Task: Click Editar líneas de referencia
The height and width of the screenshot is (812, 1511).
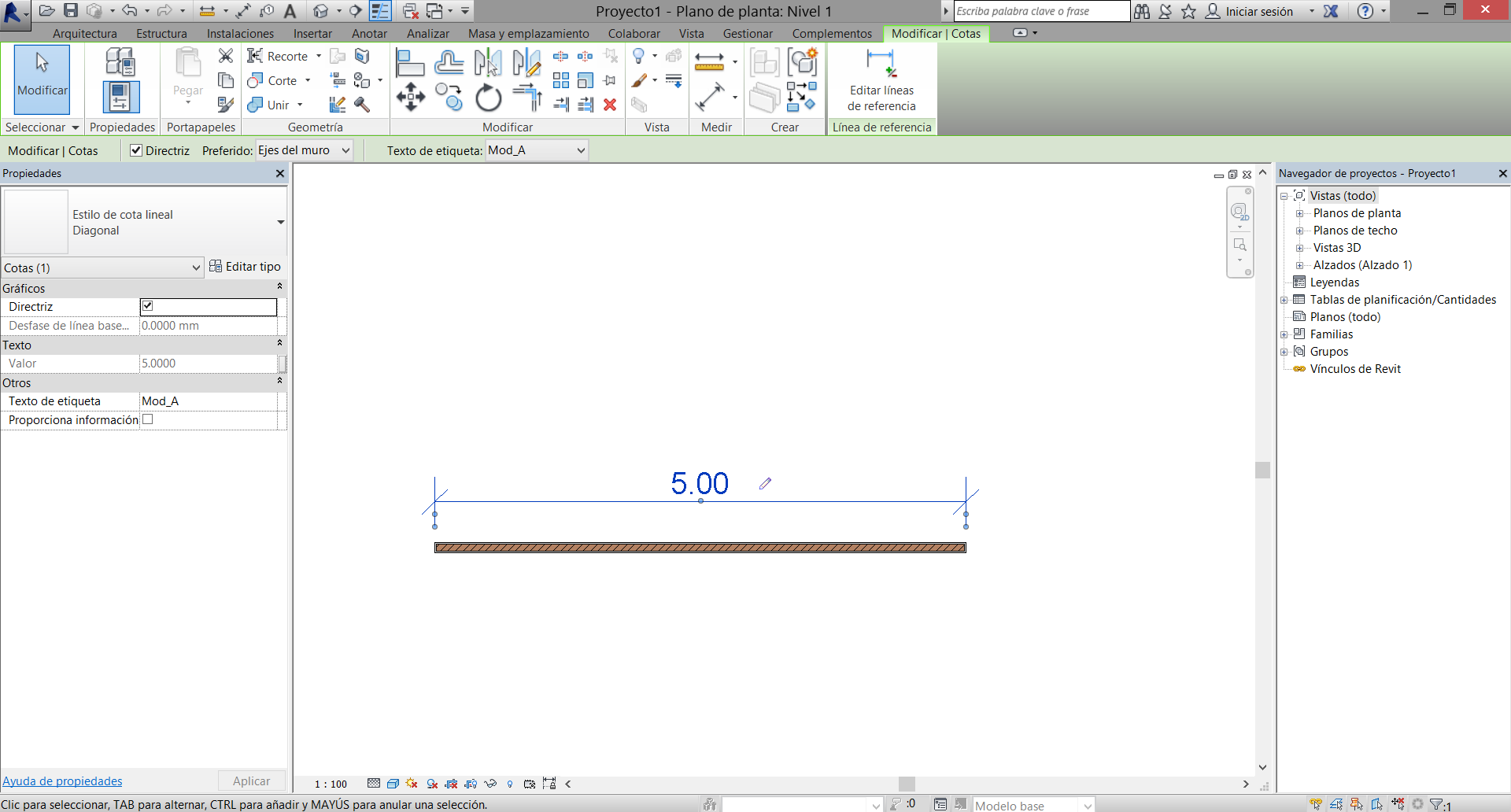Action: coord(881,81)
